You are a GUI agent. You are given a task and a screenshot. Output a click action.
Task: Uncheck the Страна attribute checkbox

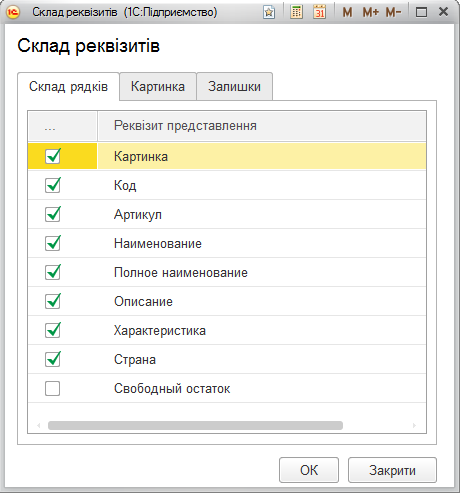click(53, 359)
